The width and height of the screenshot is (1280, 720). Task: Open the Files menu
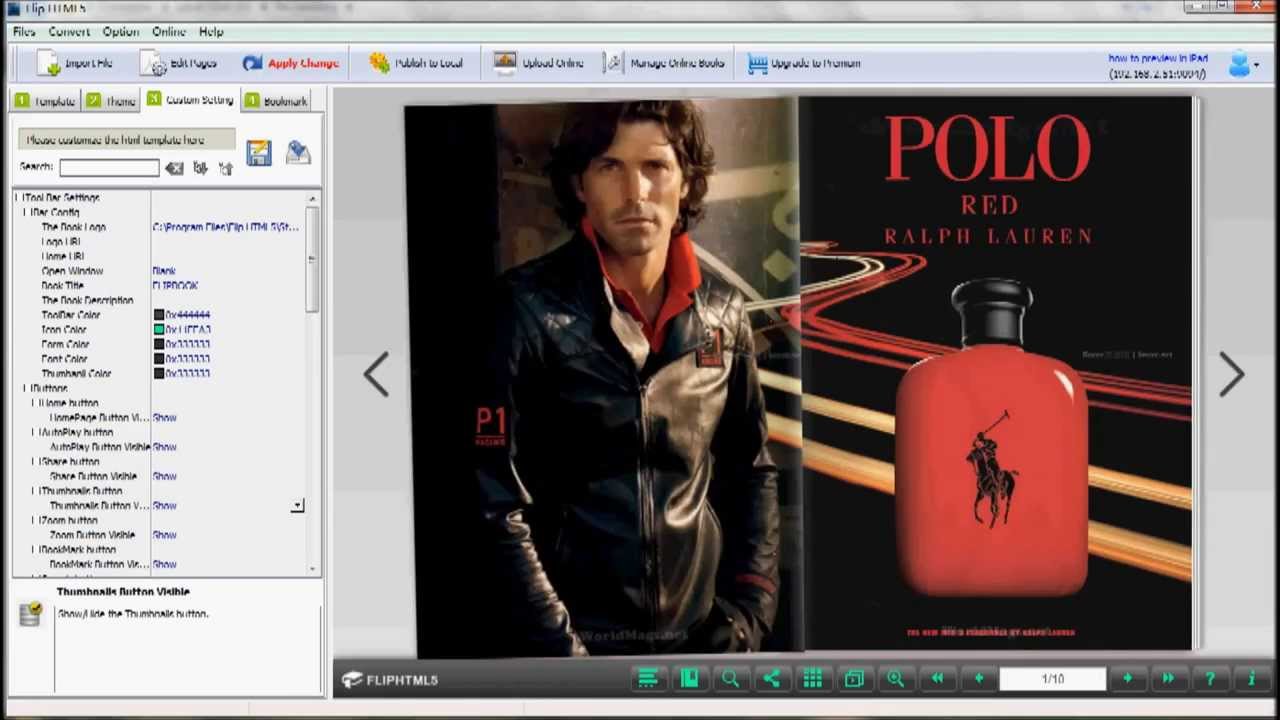pos(24,32)
